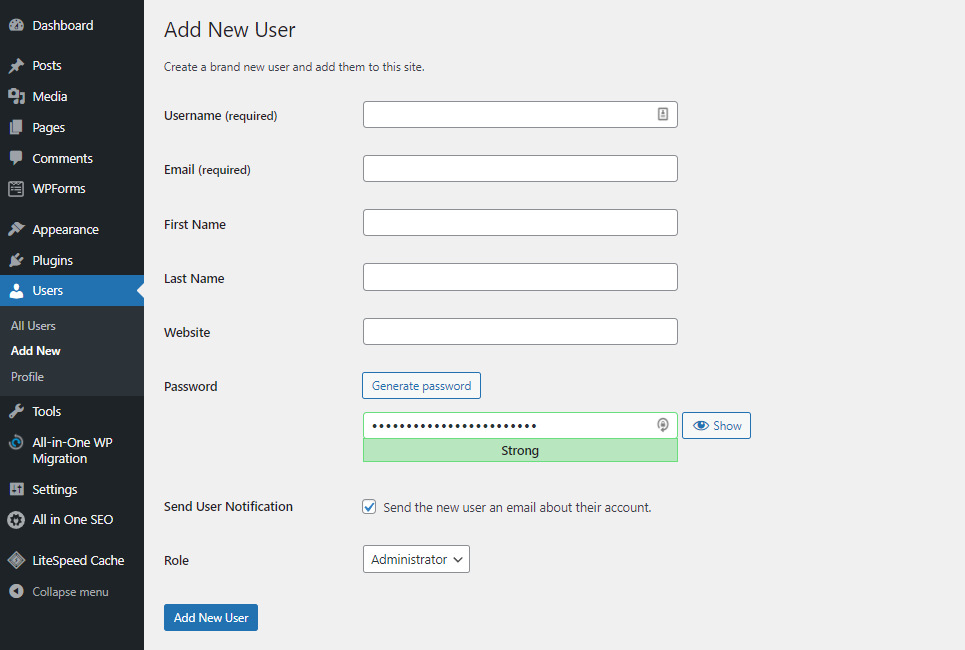Open the Role dropdown

416,559
